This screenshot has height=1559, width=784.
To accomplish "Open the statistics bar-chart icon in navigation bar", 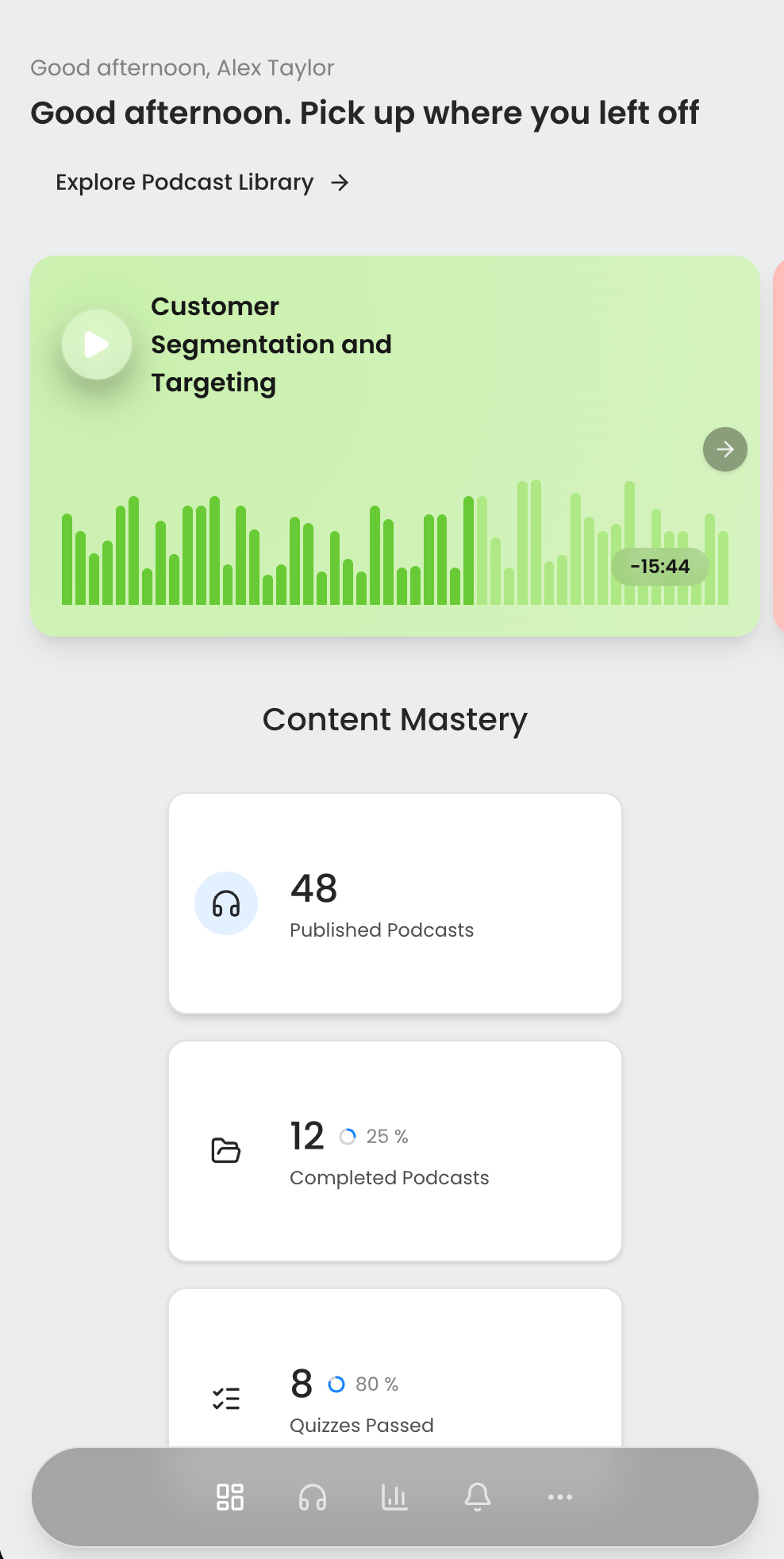I will click(394, 1495).
